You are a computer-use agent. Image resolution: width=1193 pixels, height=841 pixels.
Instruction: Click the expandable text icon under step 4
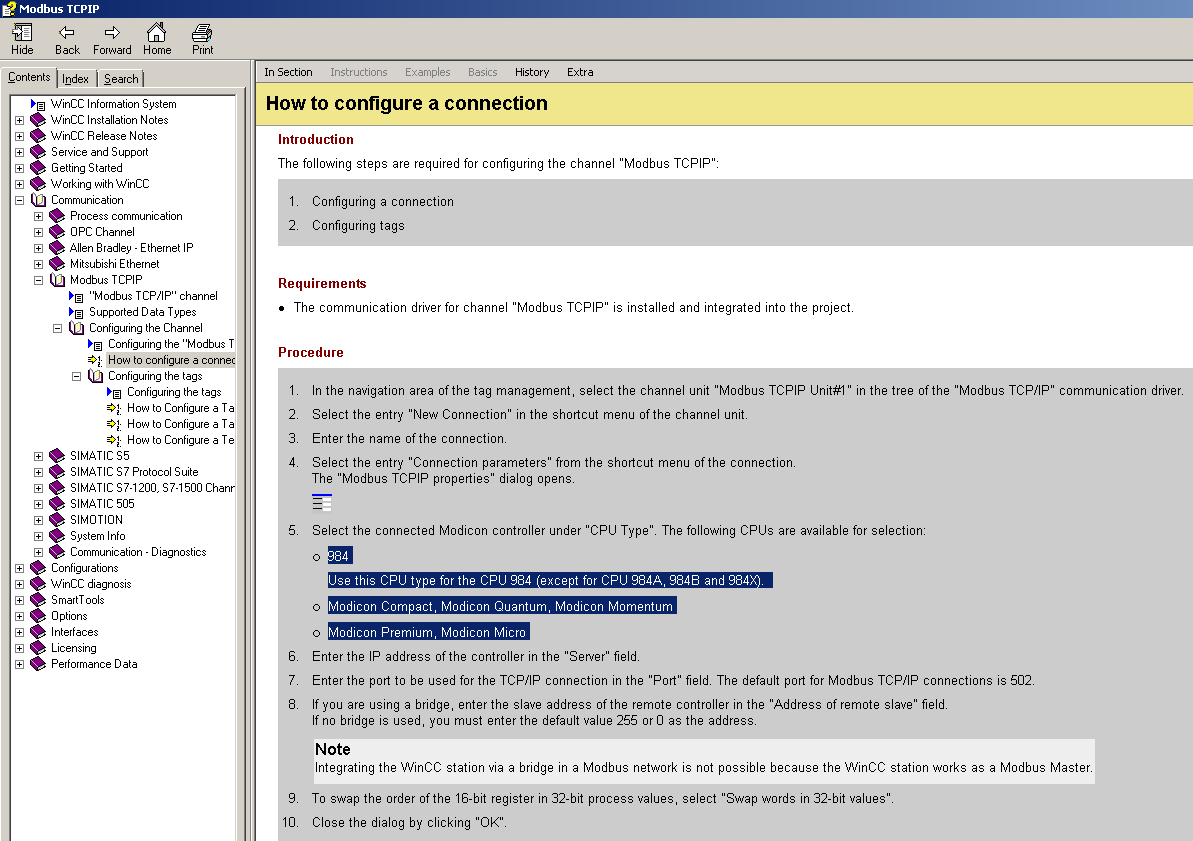click(322, 503)
